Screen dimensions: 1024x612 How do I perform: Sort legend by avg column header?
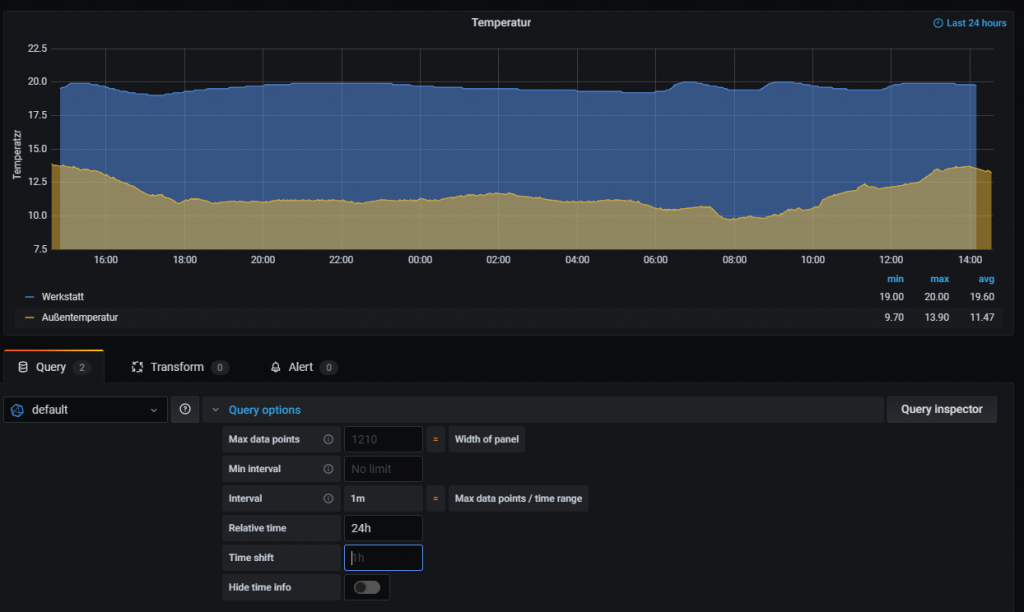point(987,279)
